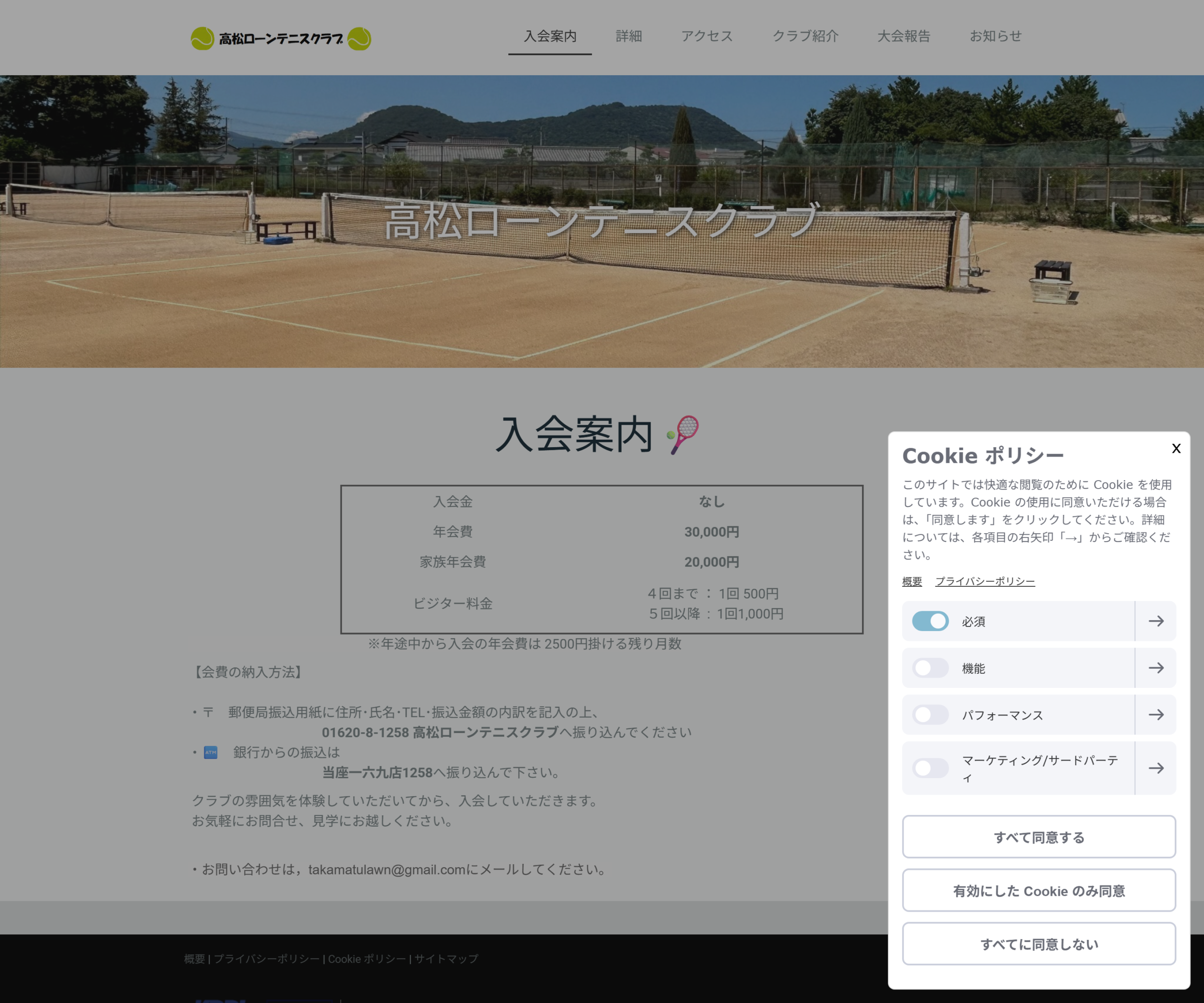The height and width of the screenshot is (1003, 1204).
Task: Open the 概要 link in cookie dialog
Action: [911, 581]
